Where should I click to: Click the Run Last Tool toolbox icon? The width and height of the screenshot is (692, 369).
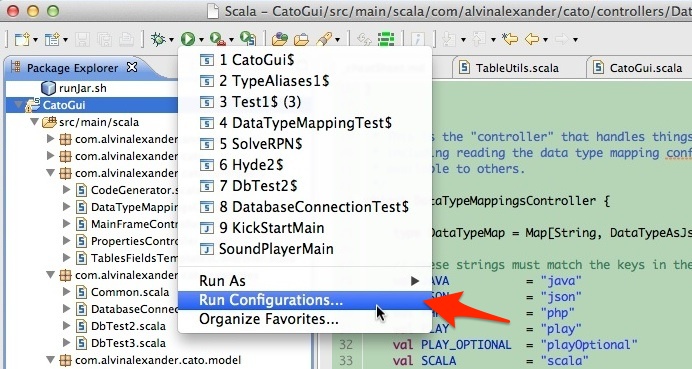[x=218, y=39]
